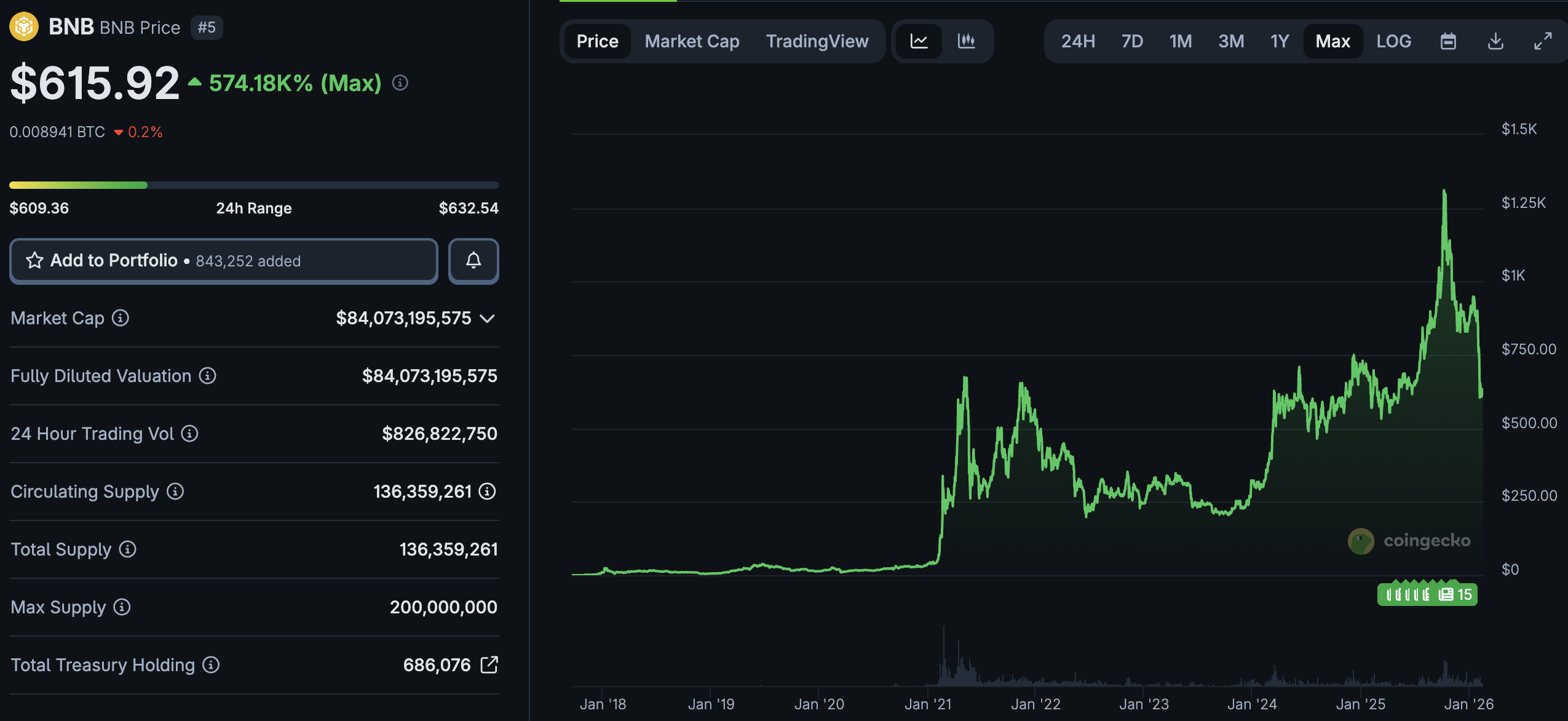The height and width of the screenshot is (721, 1568).
Task: Show Total Treasury Holding info tooltip
Action: [x=211, y=665]
